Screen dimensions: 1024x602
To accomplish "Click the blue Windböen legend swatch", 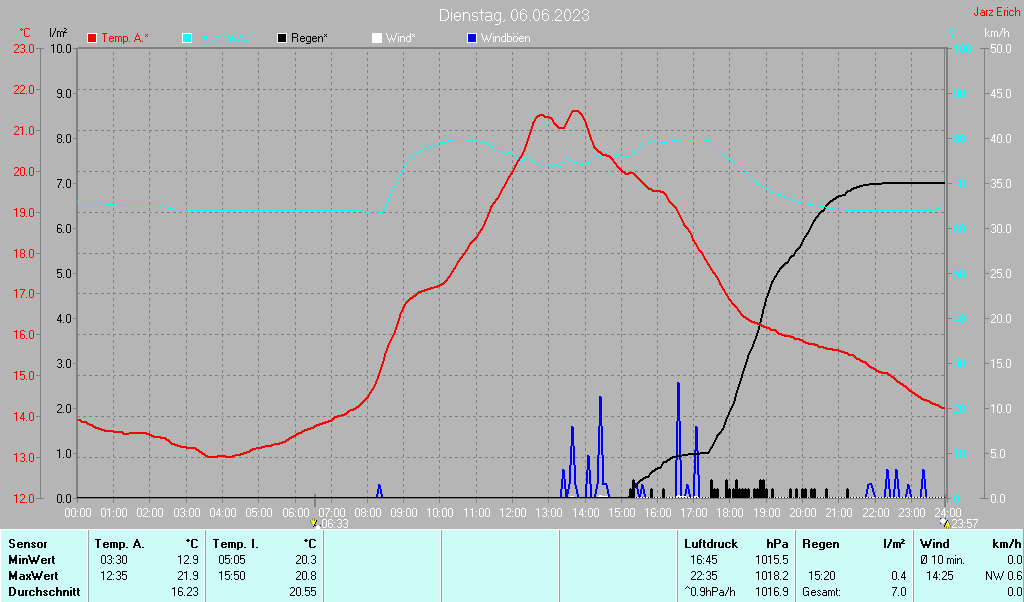I will (472, 39).
